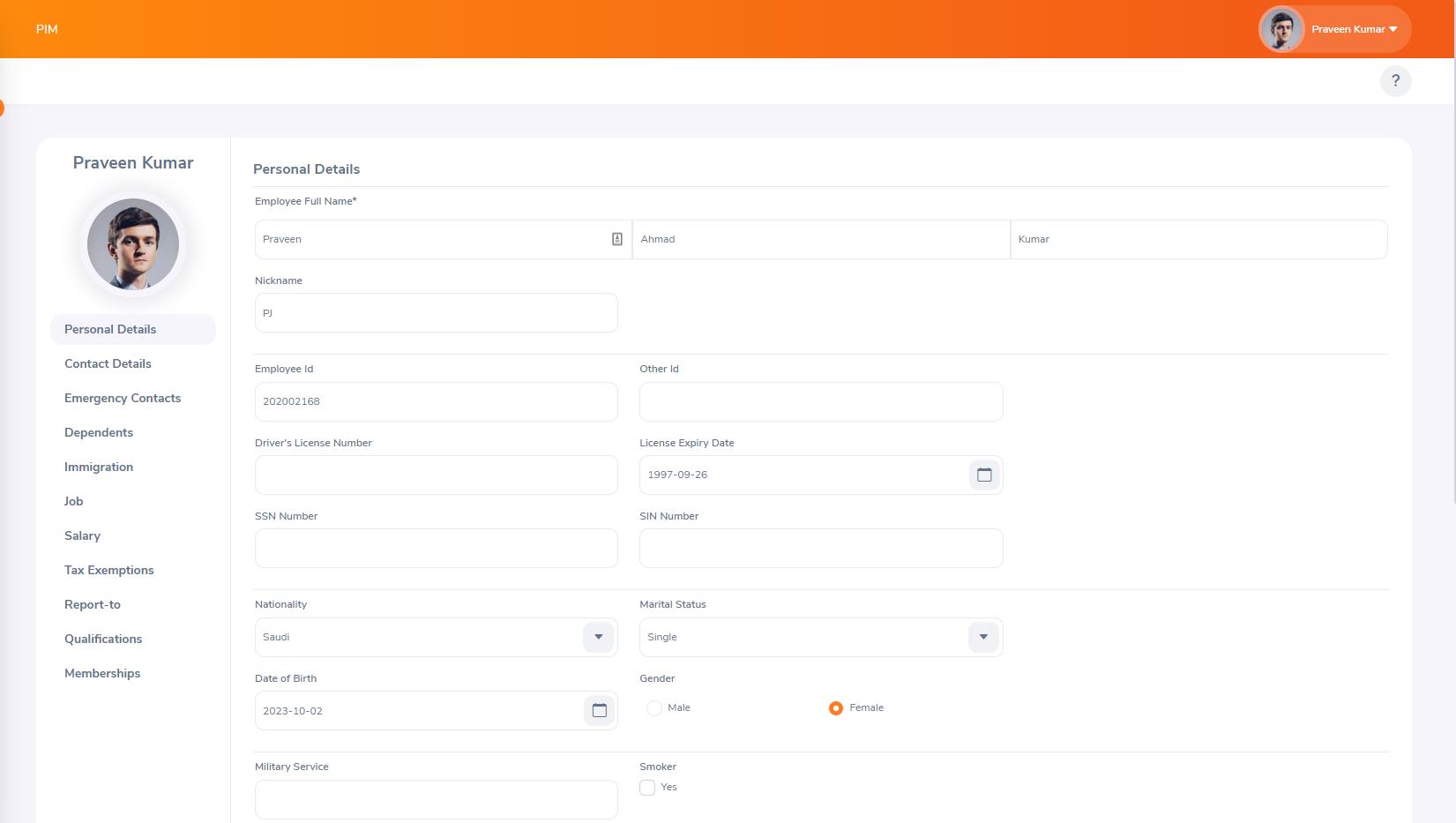Click the ID card icon in the first name field
The width and height of the screenshot is (1456, 823).
(x=616, y=238)
